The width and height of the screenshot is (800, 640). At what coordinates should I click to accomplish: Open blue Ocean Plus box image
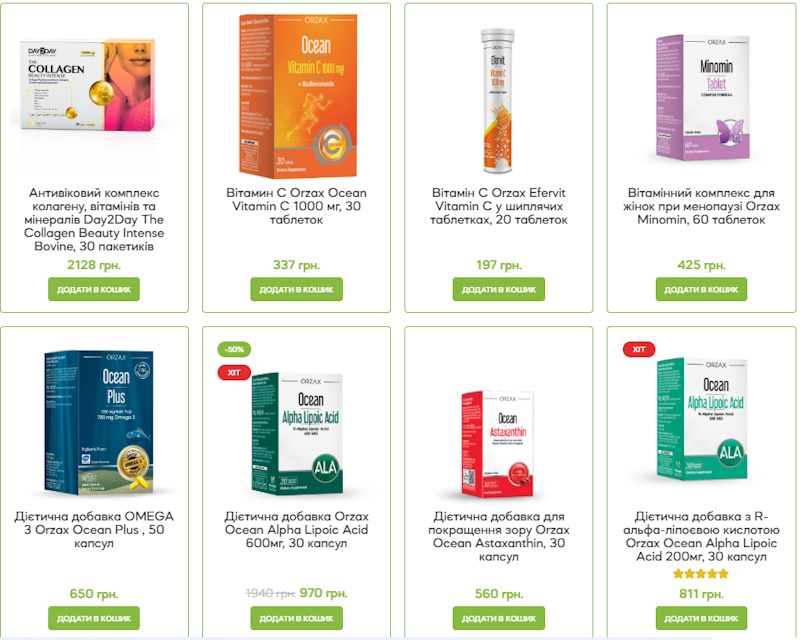pos(98,423)
